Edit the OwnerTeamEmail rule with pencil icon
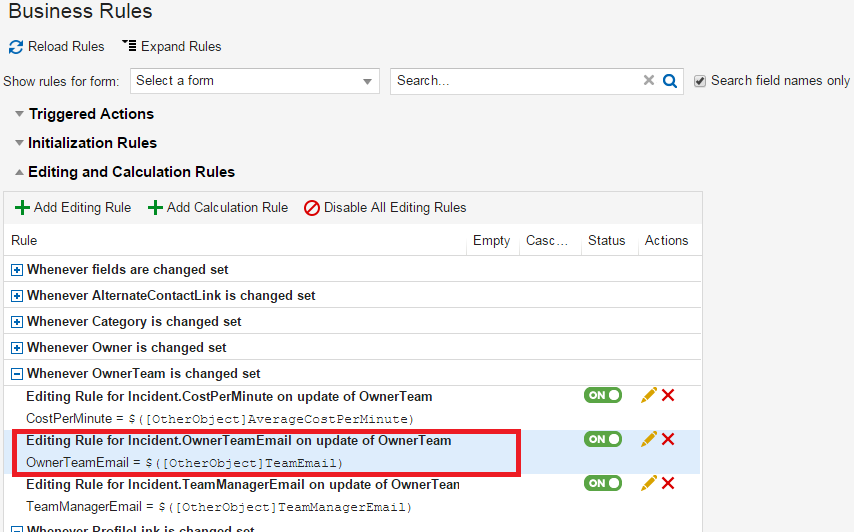The image size is (854, 532). (648, 440)
